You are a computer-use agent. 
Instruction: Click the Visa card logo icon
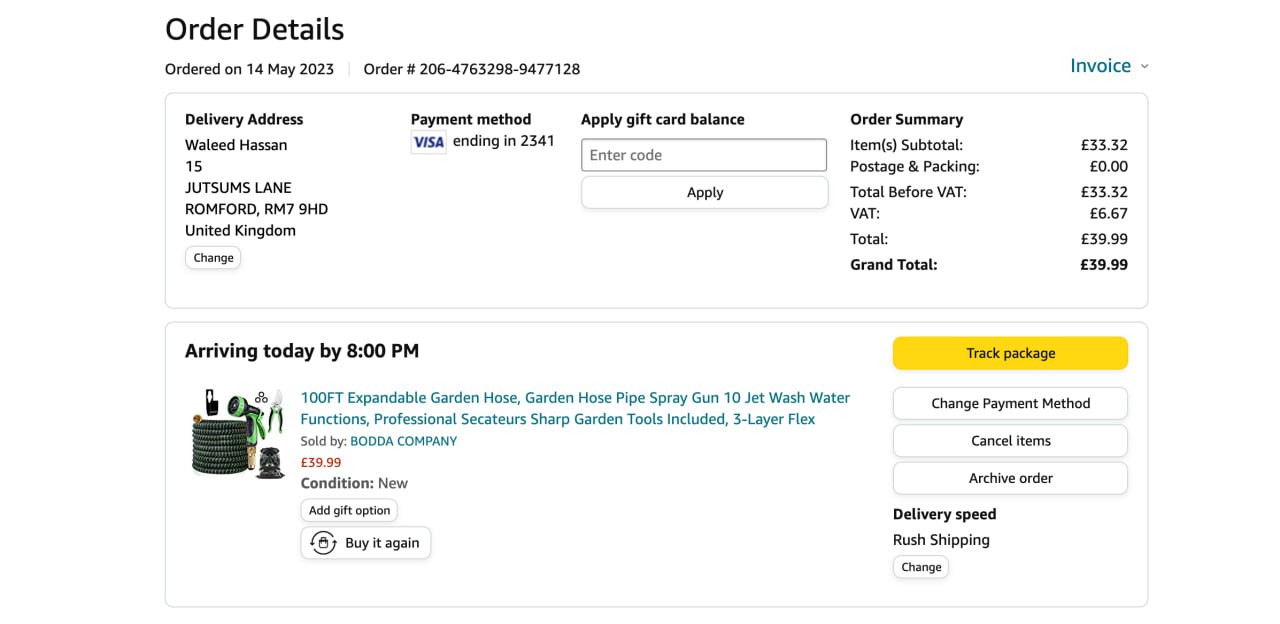click(428, 142)
